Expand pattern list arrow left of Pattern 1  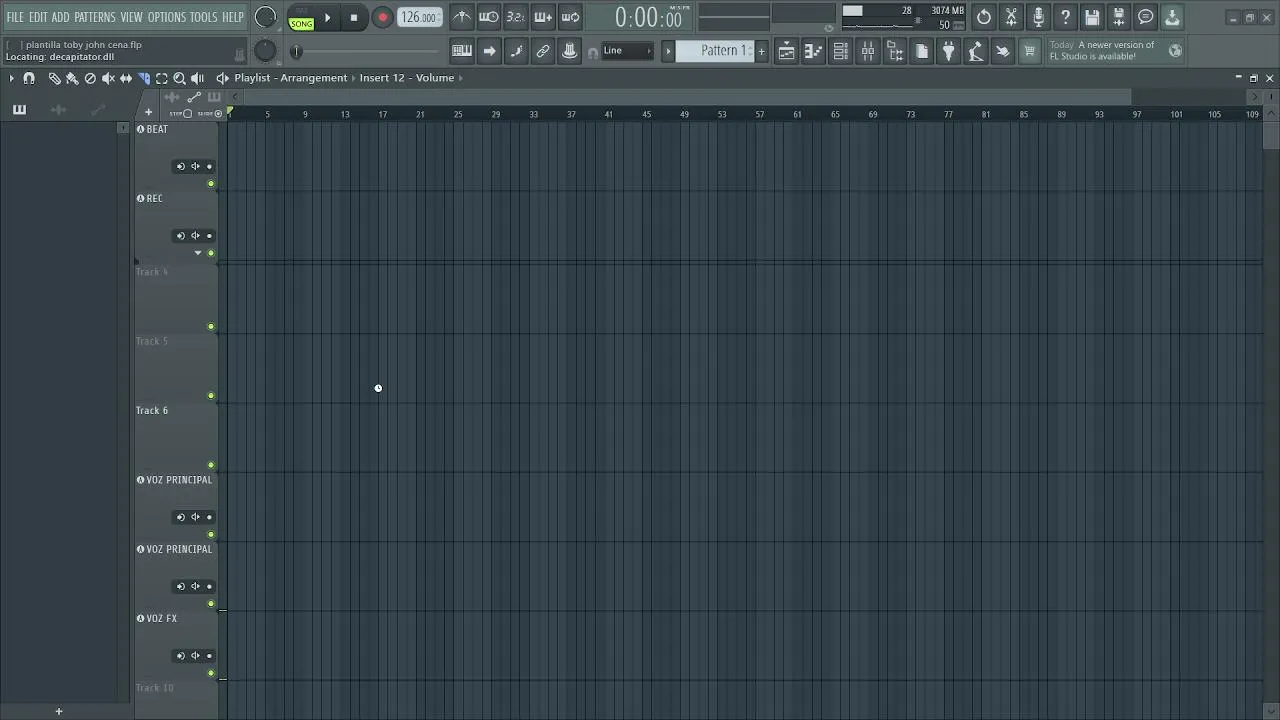coord(668,51)
